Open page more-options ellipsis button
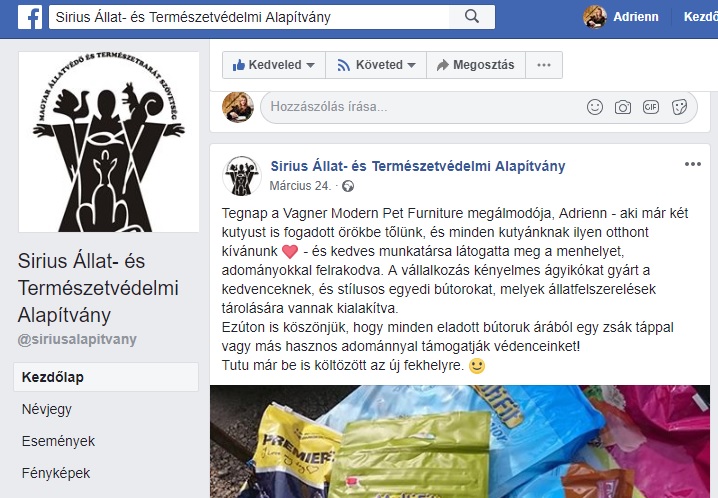The width and height of the screenshot is (718, 498). [544, 65]
